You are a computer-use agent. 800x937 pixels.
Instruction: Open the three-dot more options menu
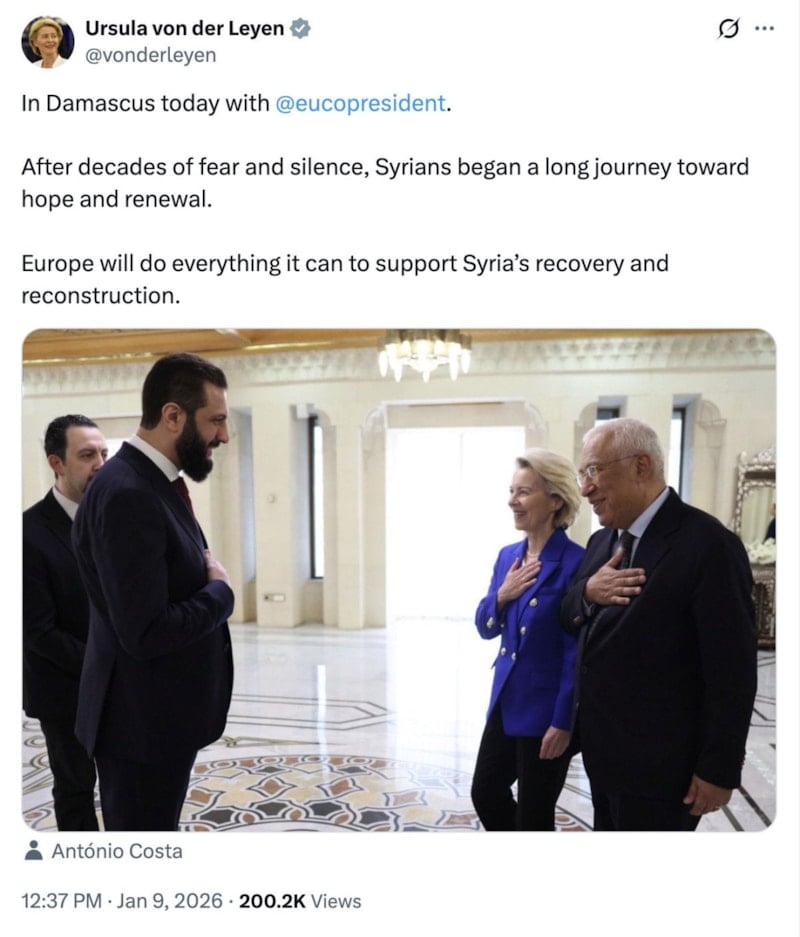pos(764,28)
